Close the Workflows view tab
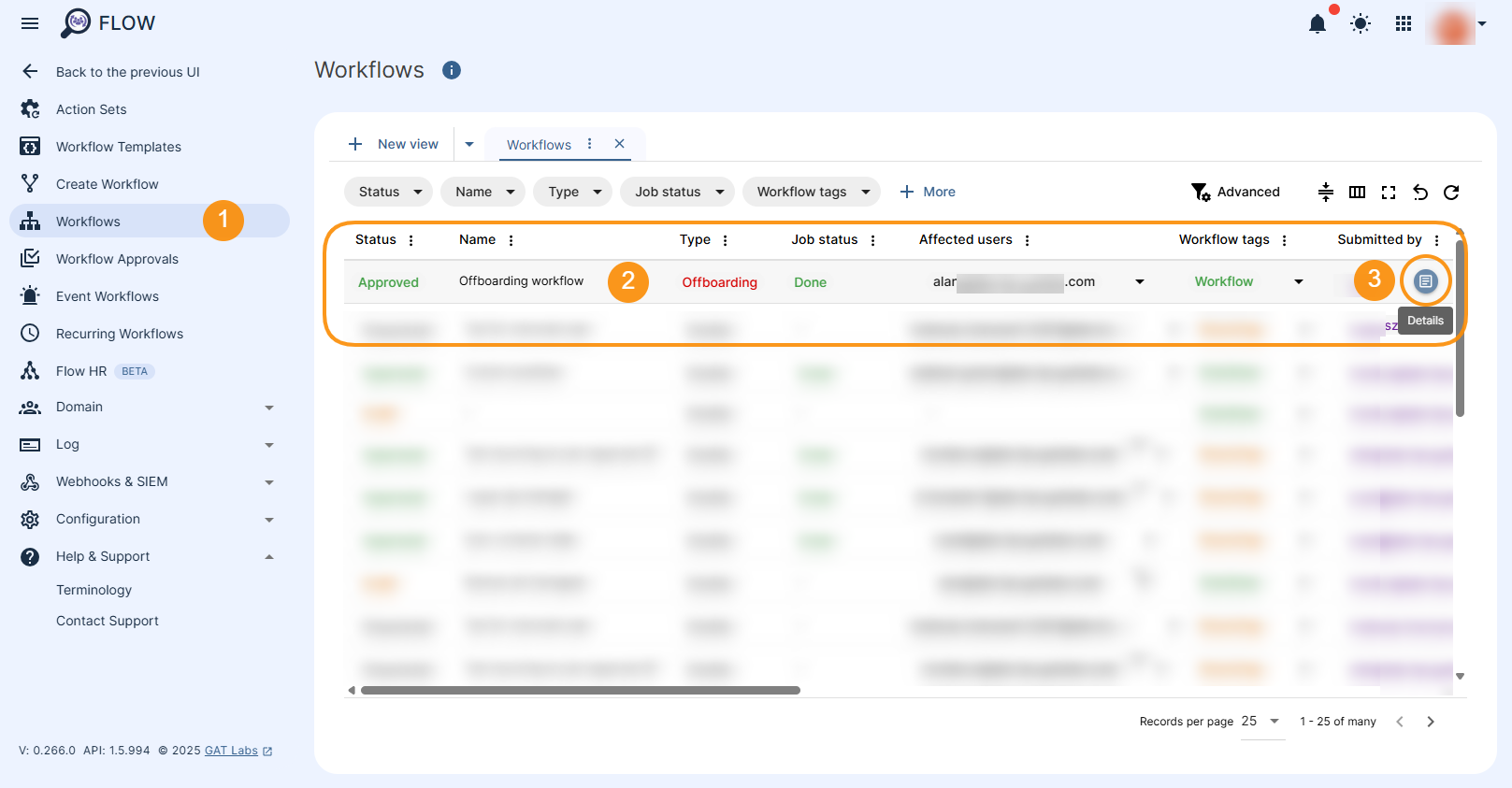1512x788 pixels. 619,144
